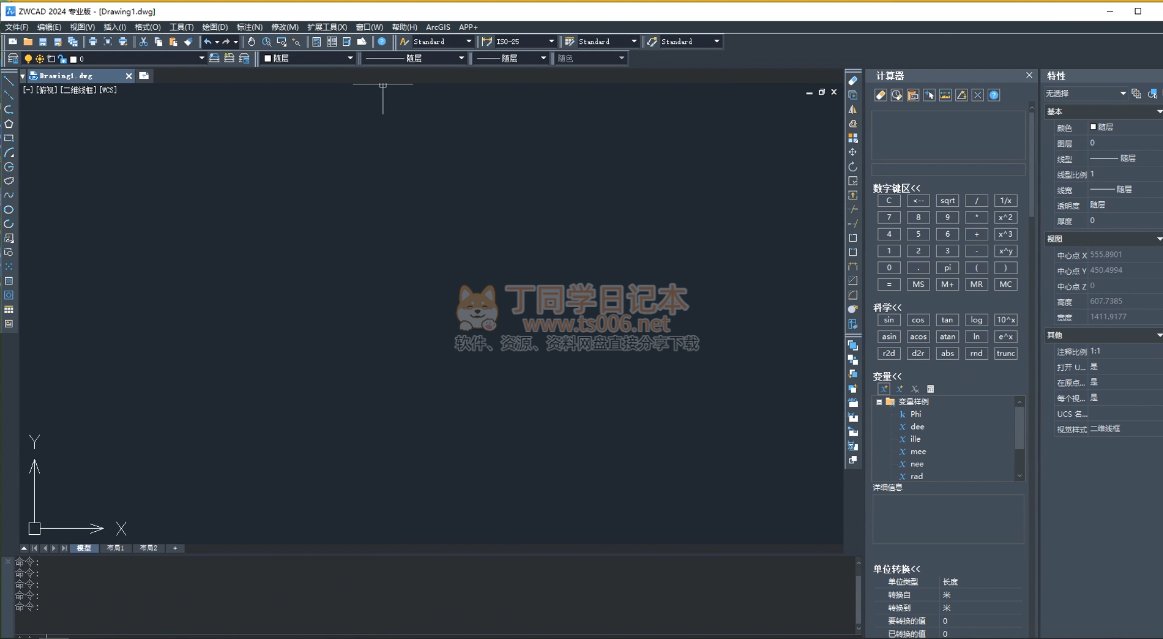Open the 无选择 selection dropdown

pyautogui.click(x=1123, y=93)
